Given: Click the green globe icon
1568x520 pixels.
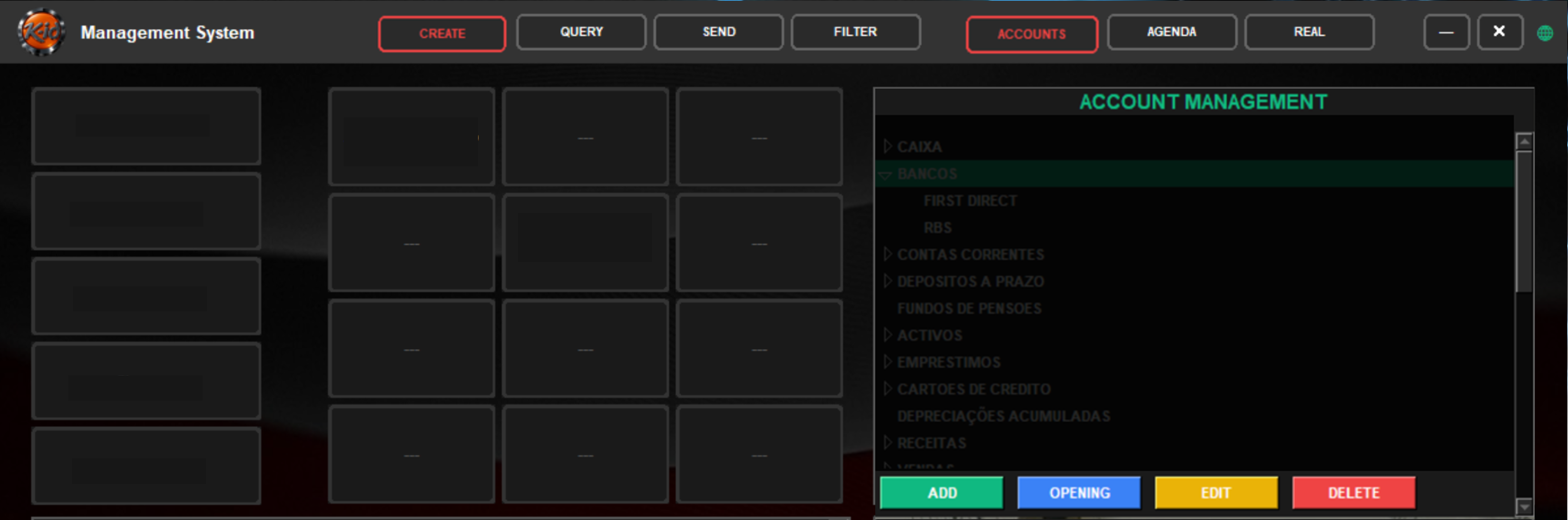Looking at the screenshot, I should [1545, 33].
